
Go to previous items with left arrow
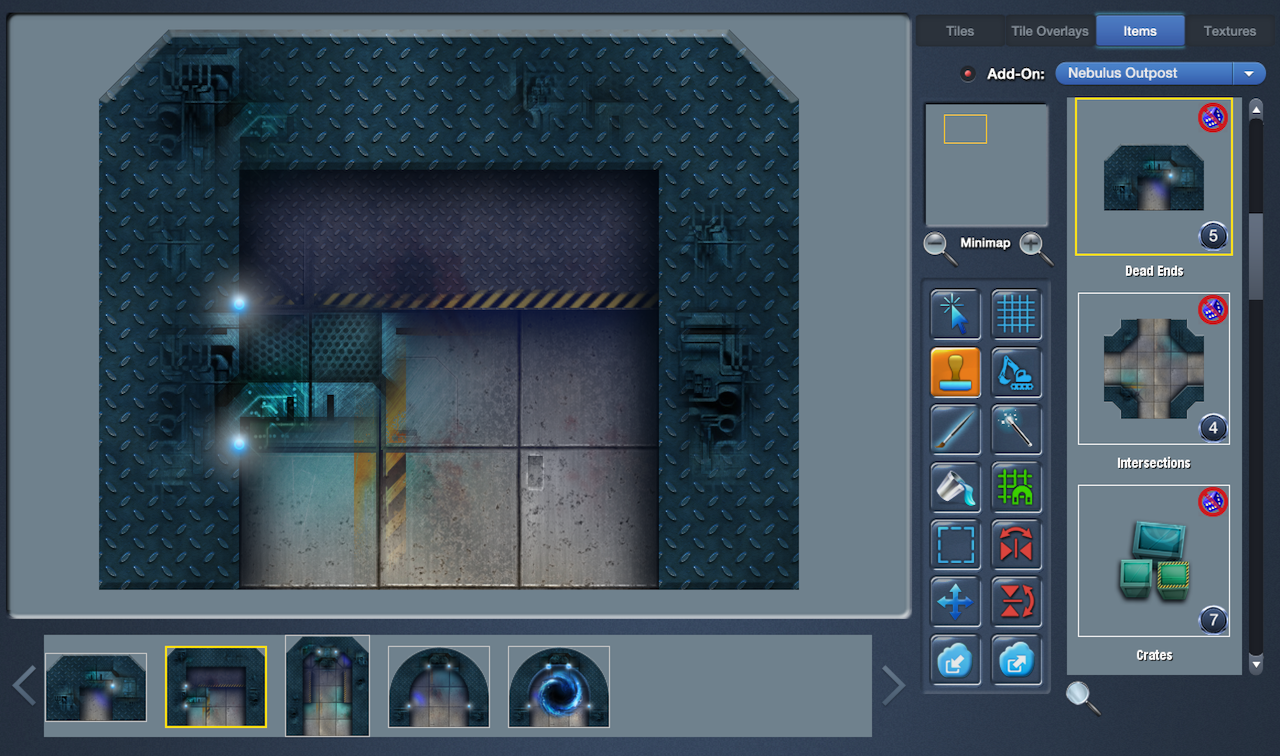24,686
